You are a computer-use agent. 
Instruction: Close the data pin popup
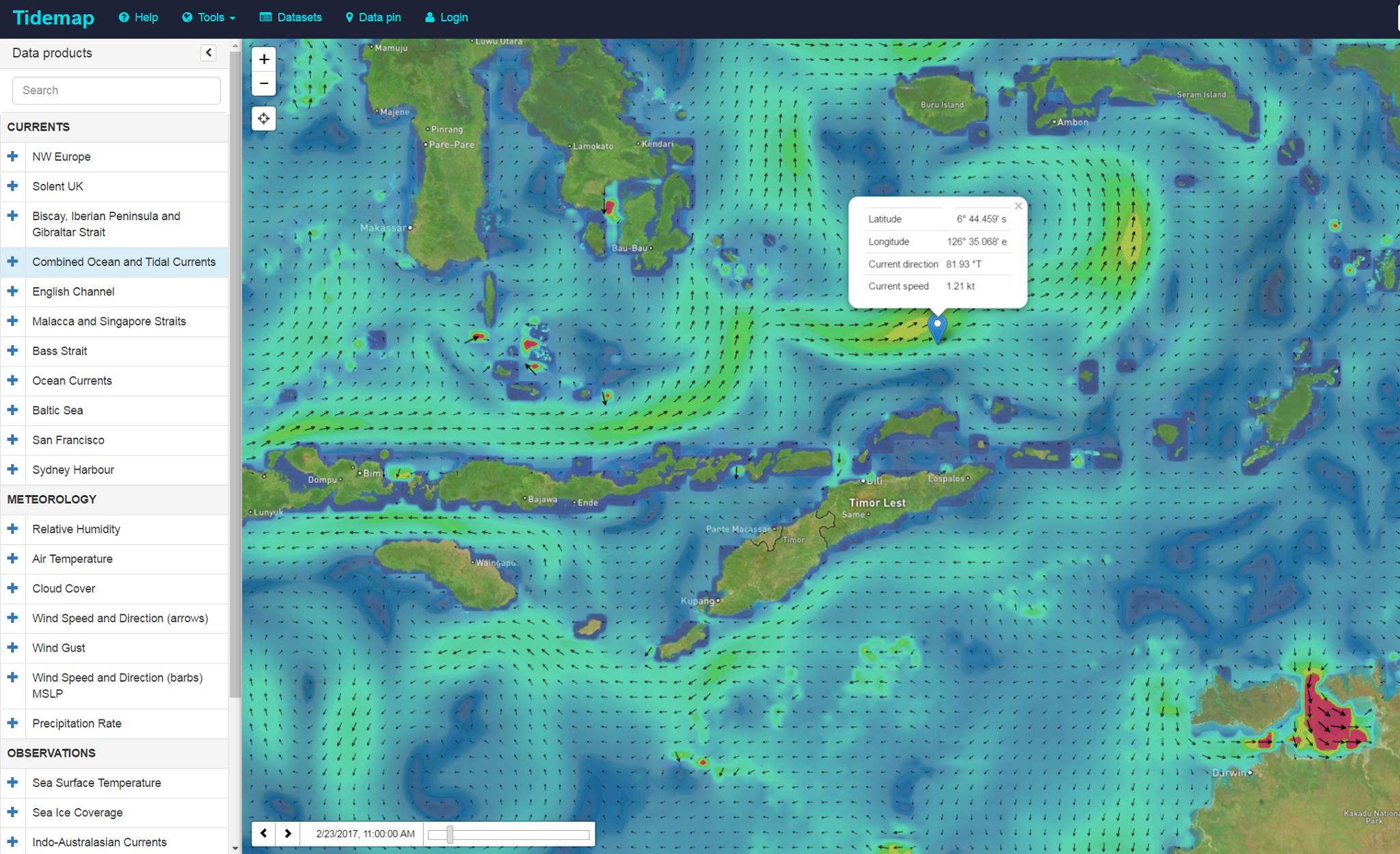(1018, 206)
